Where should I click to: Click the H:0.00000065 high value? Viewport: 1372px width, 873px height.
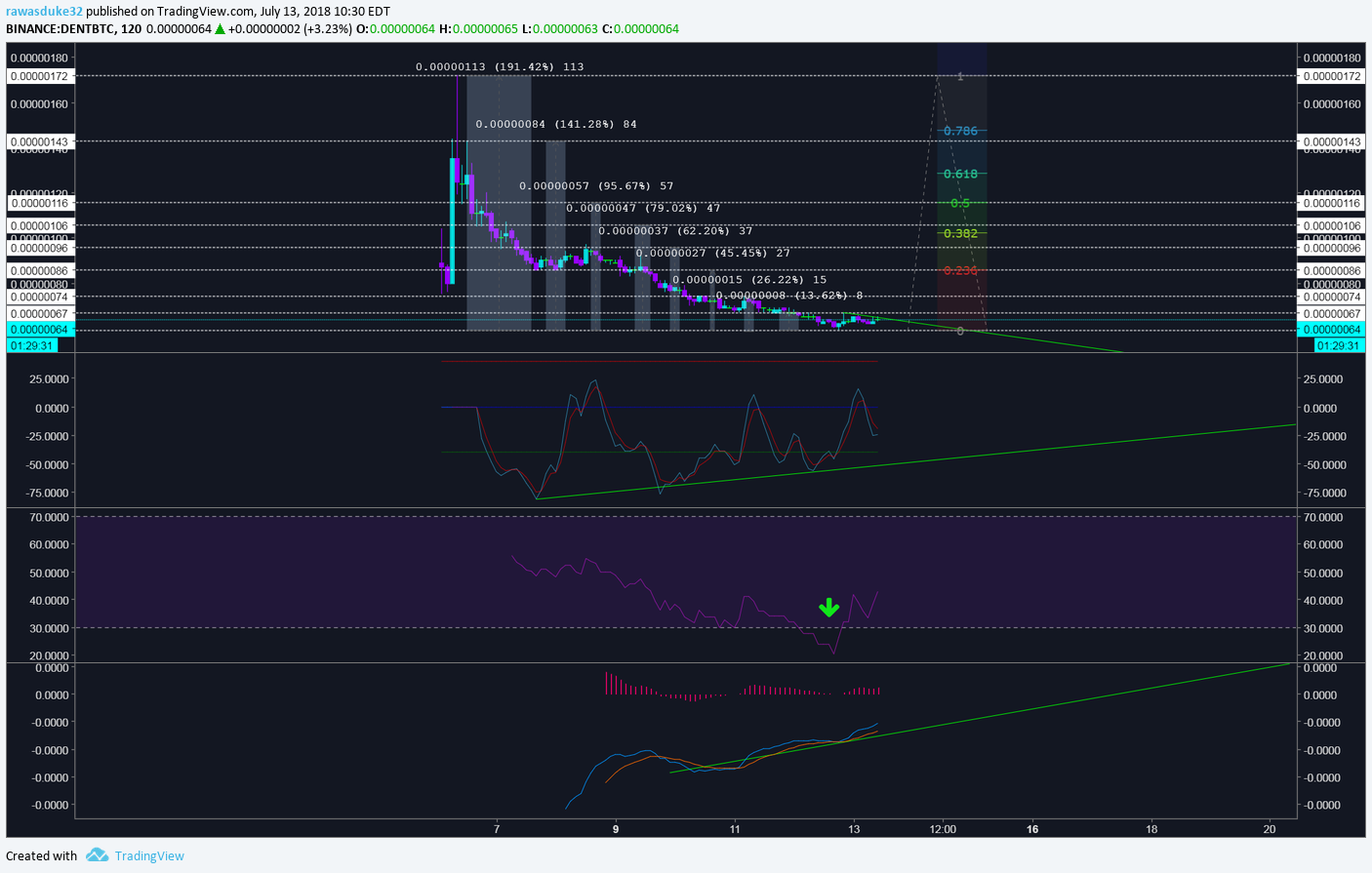(x=478, y=28)
